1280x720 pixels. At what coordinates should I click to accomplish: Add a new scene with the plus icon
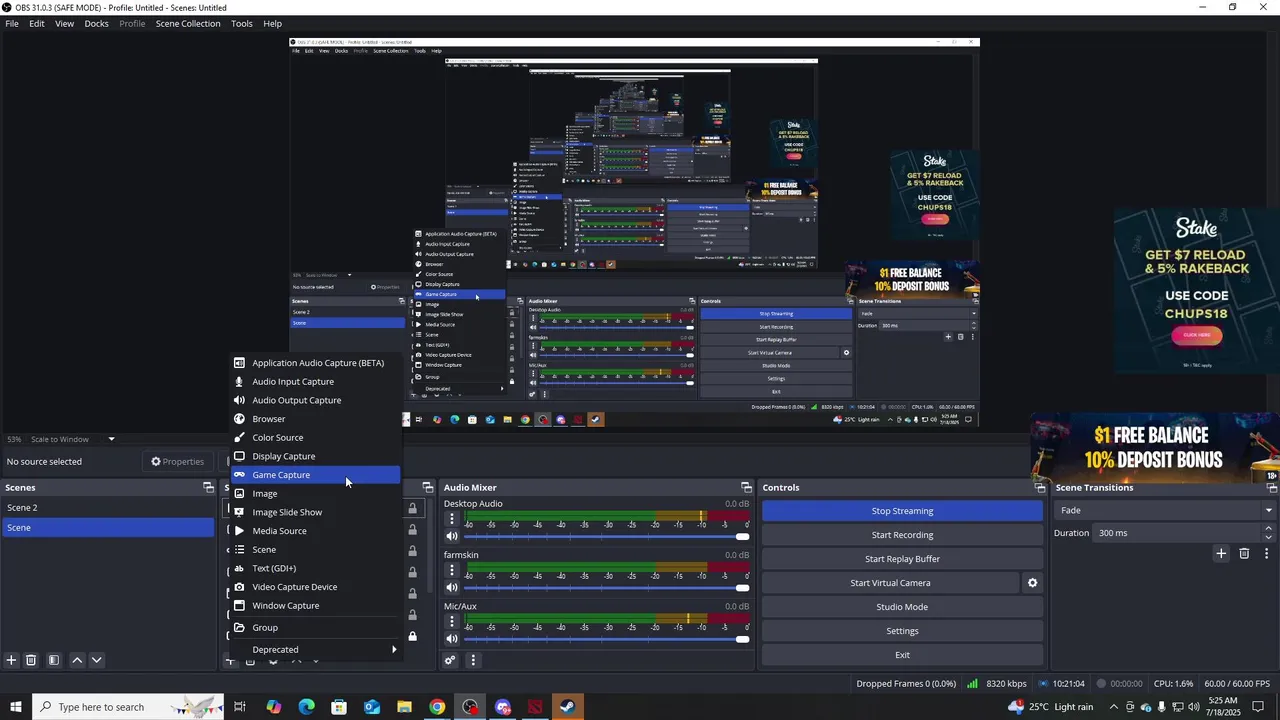(x=11, y=660)
